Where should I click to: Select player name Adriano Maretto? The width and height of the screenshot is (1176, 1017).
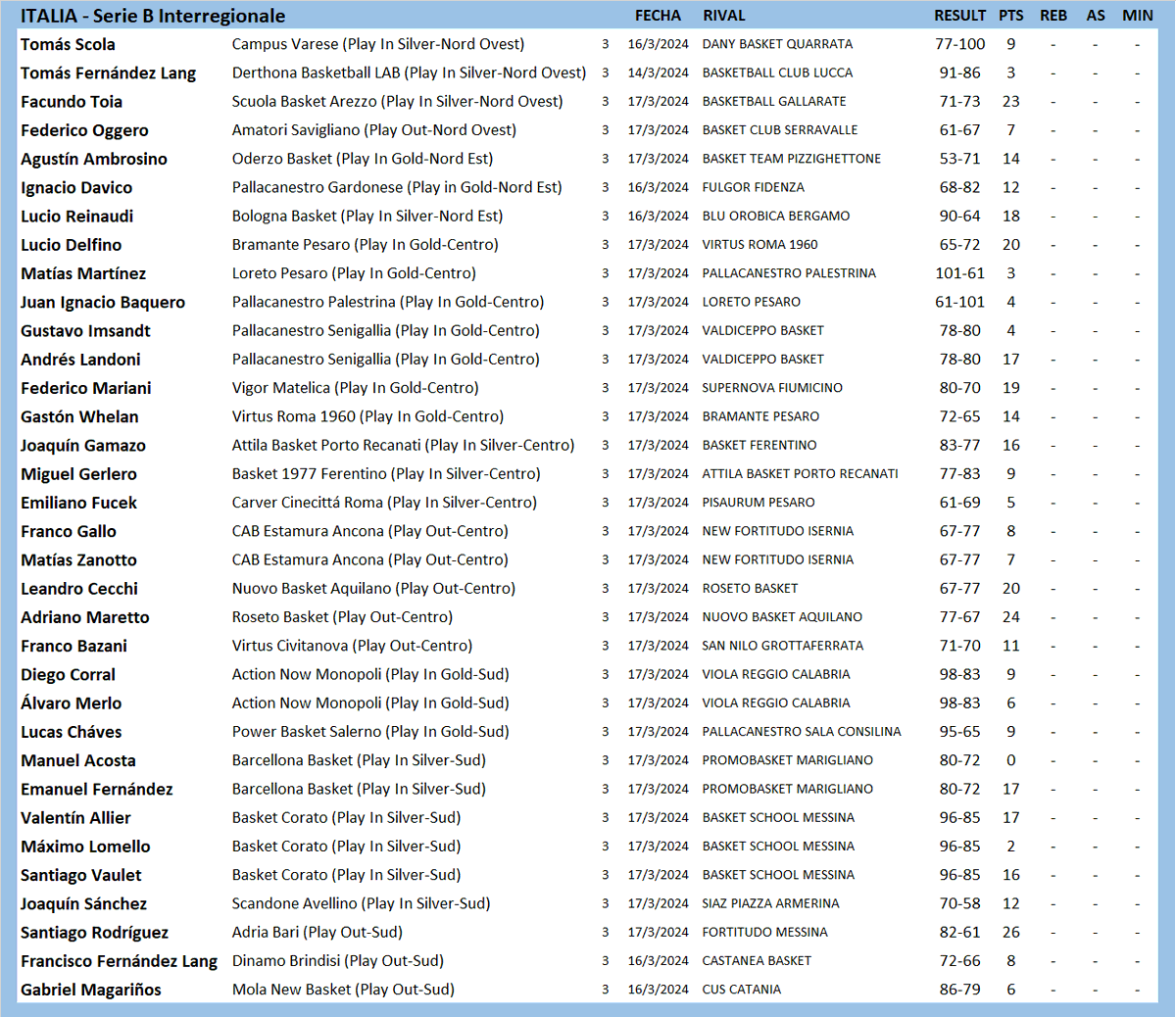tap(85, 617)
